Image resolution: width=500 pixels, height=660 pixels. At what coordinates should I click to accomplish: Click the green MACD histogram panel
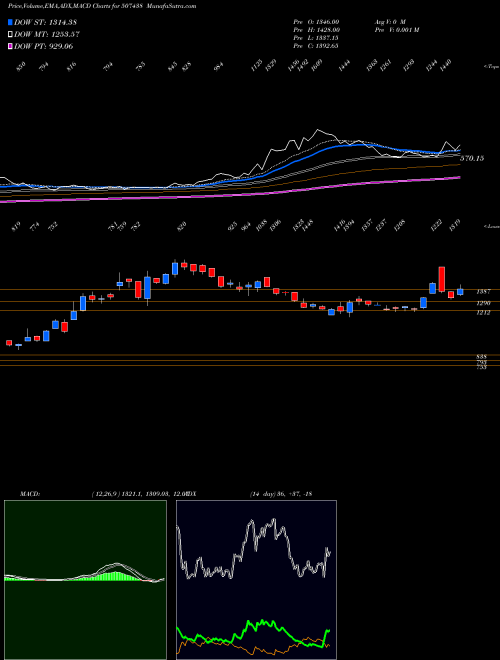[85, 580]
